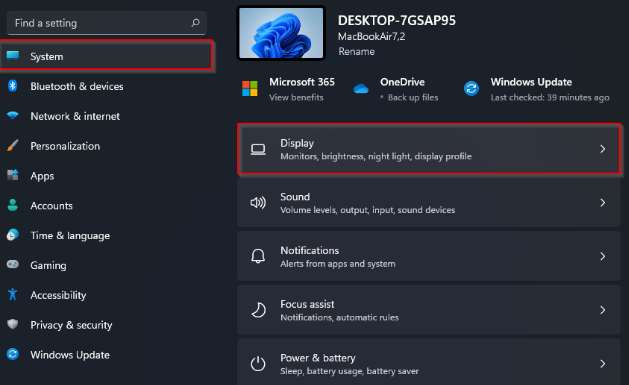Viewport: 629px width, 385px height.
Task: Open Network & internet section
Action: pyautogui.click(x=75, y=116)
